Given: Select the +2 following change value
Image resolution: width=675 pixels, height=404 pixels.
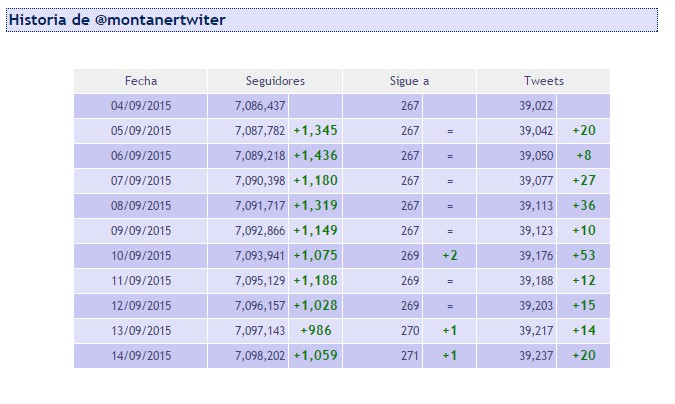Looking at the screenshot, I should pyautogui.click(x=449, y=256).
